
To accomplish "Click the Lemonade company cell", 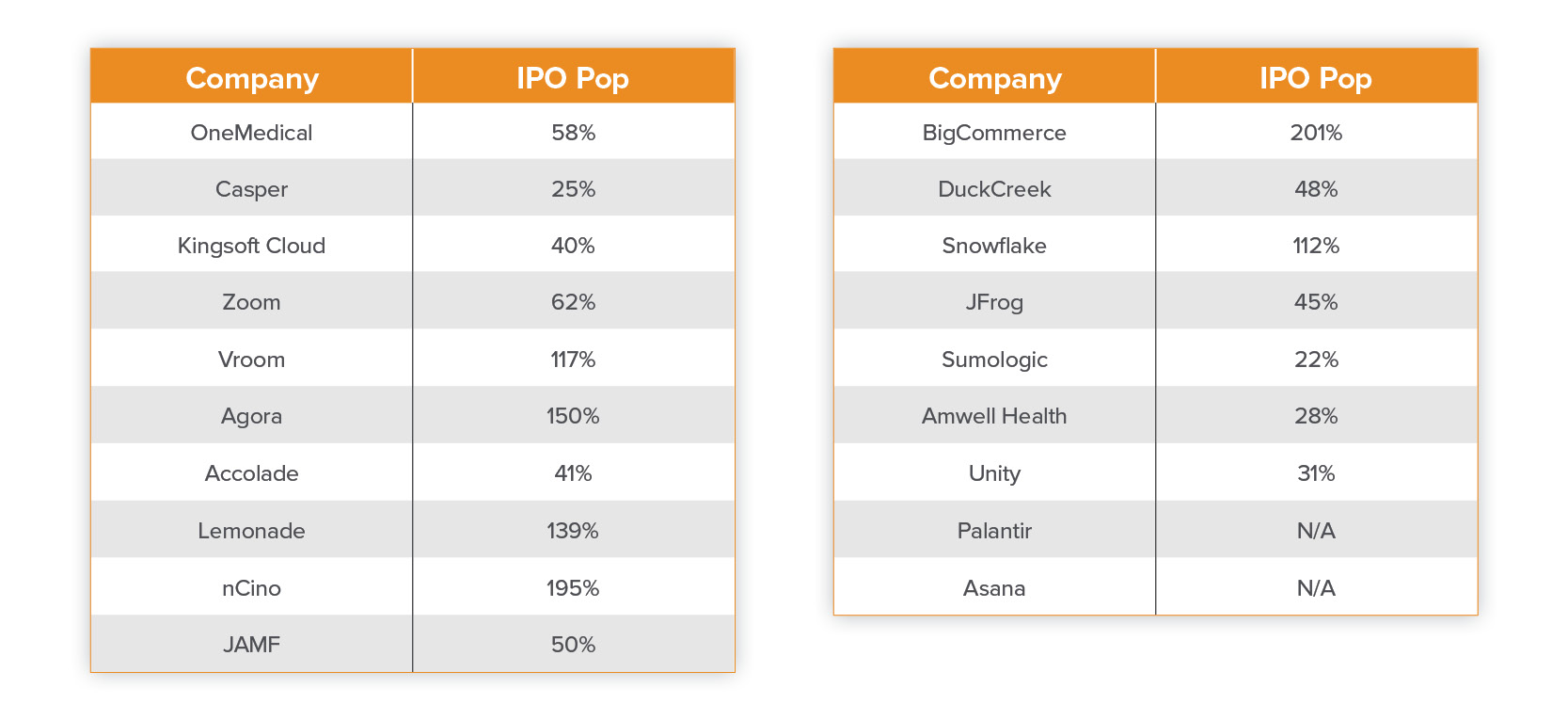I will point(251,531).
